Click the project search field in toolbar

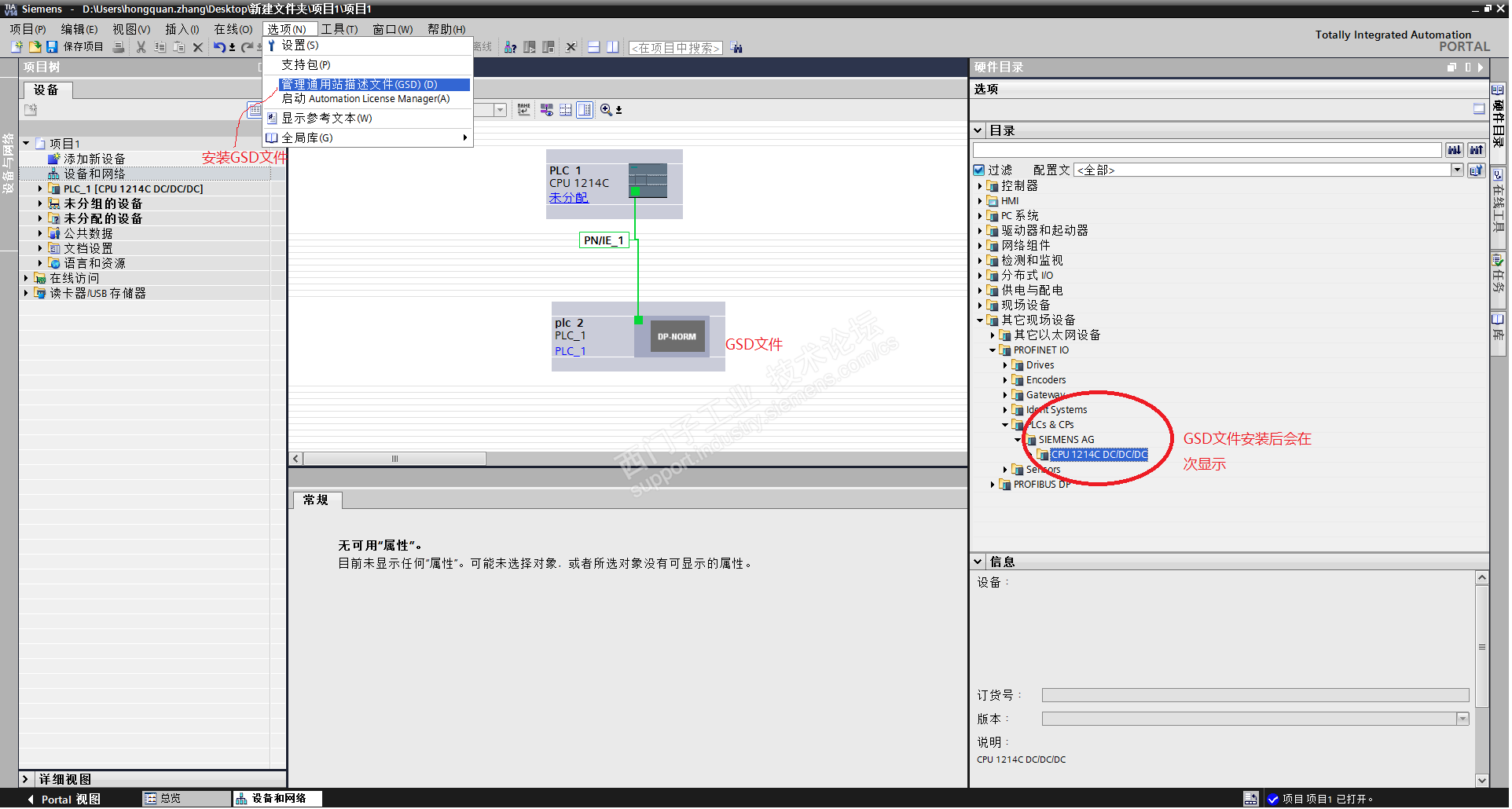tap(676, 48)
